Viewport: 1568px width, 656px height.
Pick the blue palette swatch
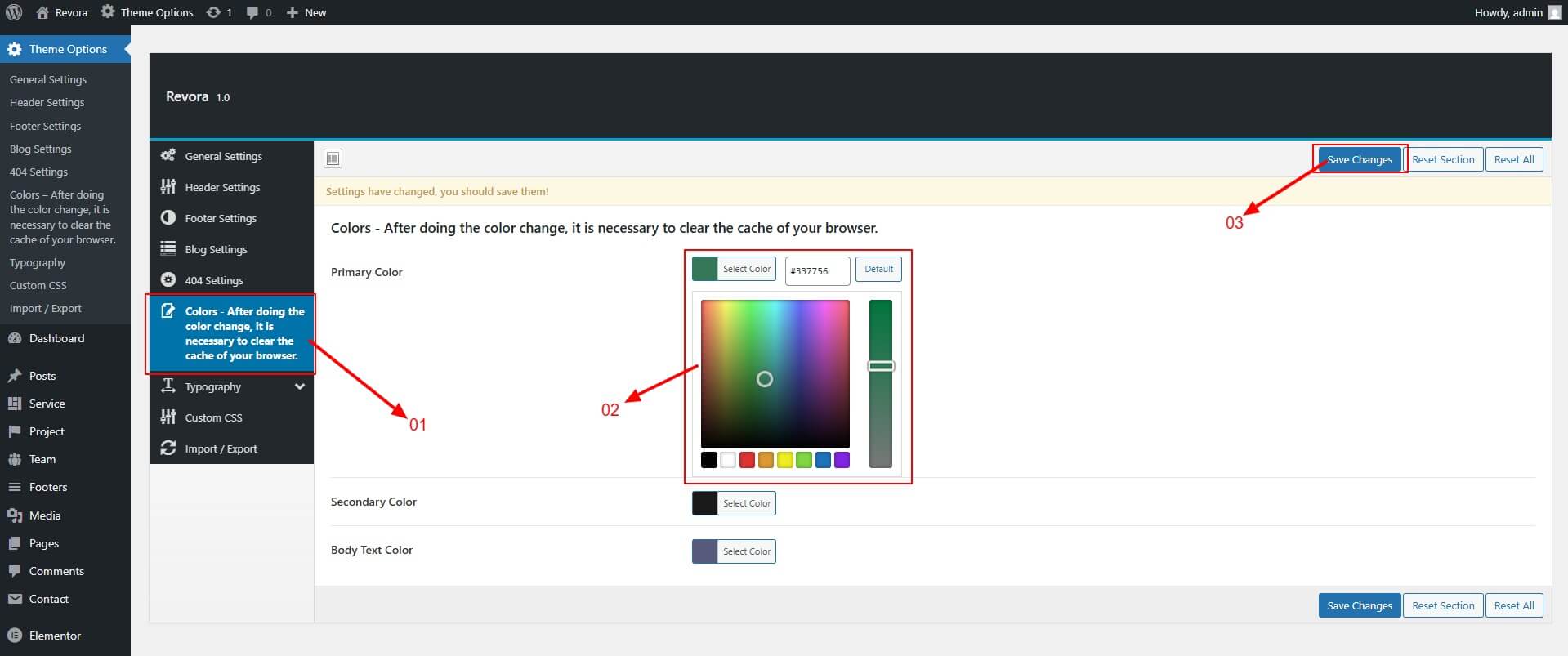[x=823, y=460]
